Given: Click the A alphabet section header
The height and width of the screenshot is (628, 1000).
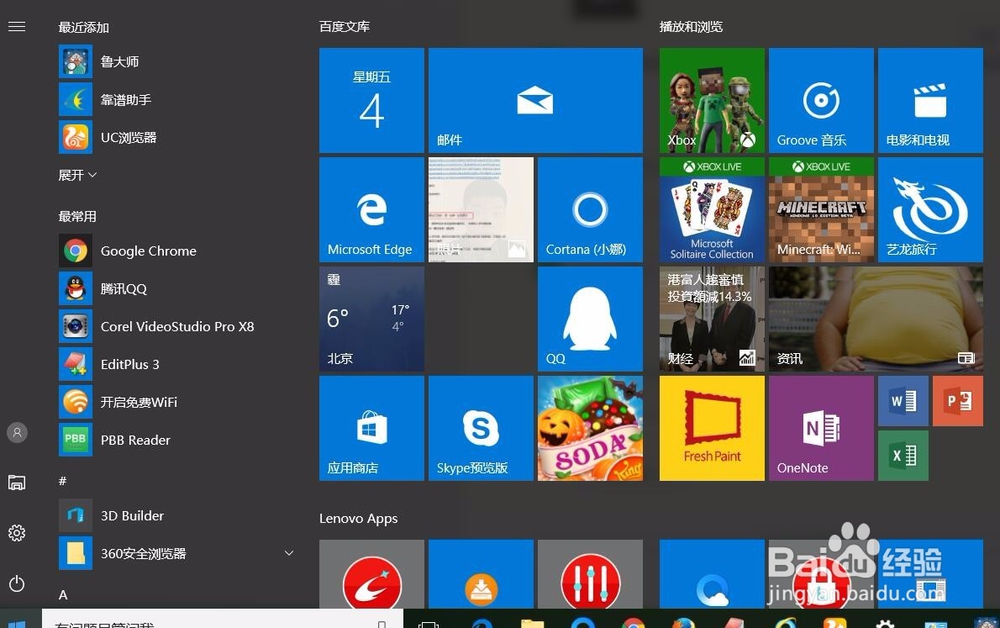Looking at the screenshot, I should (x=62, y=595).
